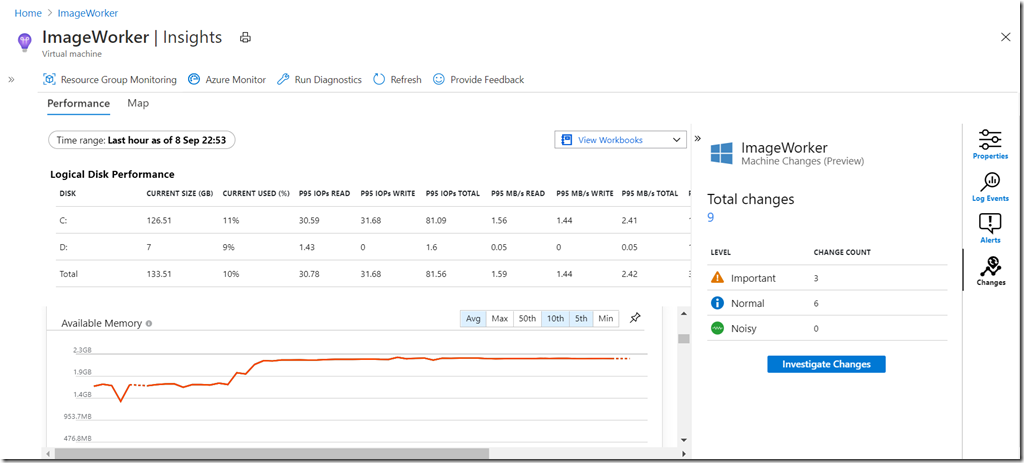Viewport: 1024px width, 463px height.
Task: Click the DISK column header
Action: tap(67, 194)
